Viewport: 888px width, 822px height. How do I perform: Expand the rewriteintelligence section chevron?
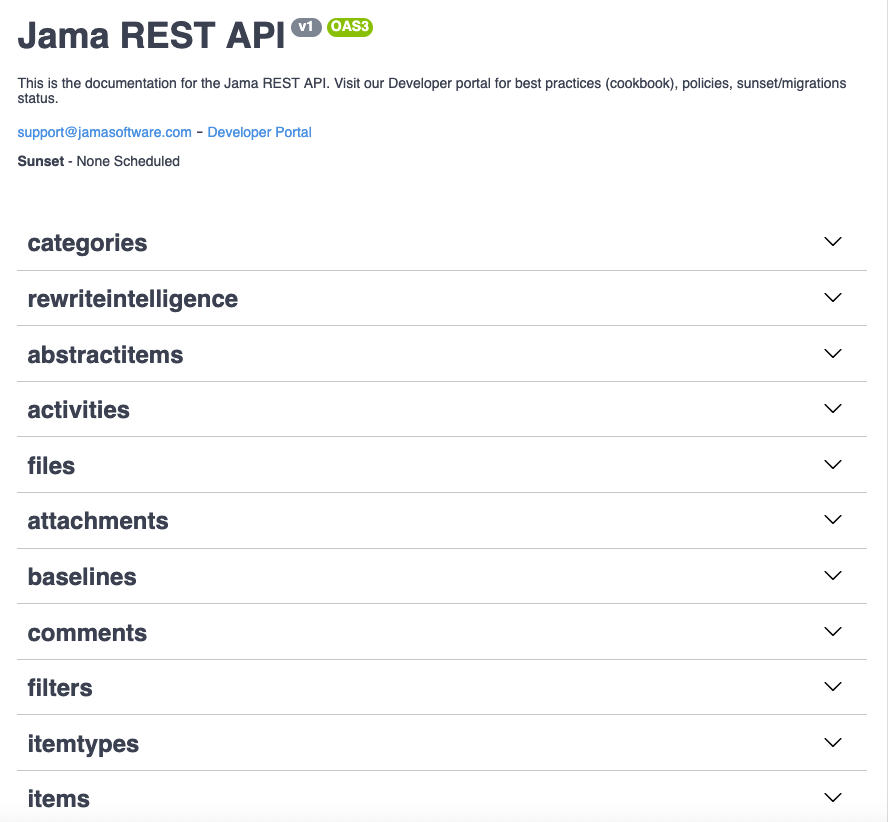pos(832,298)
